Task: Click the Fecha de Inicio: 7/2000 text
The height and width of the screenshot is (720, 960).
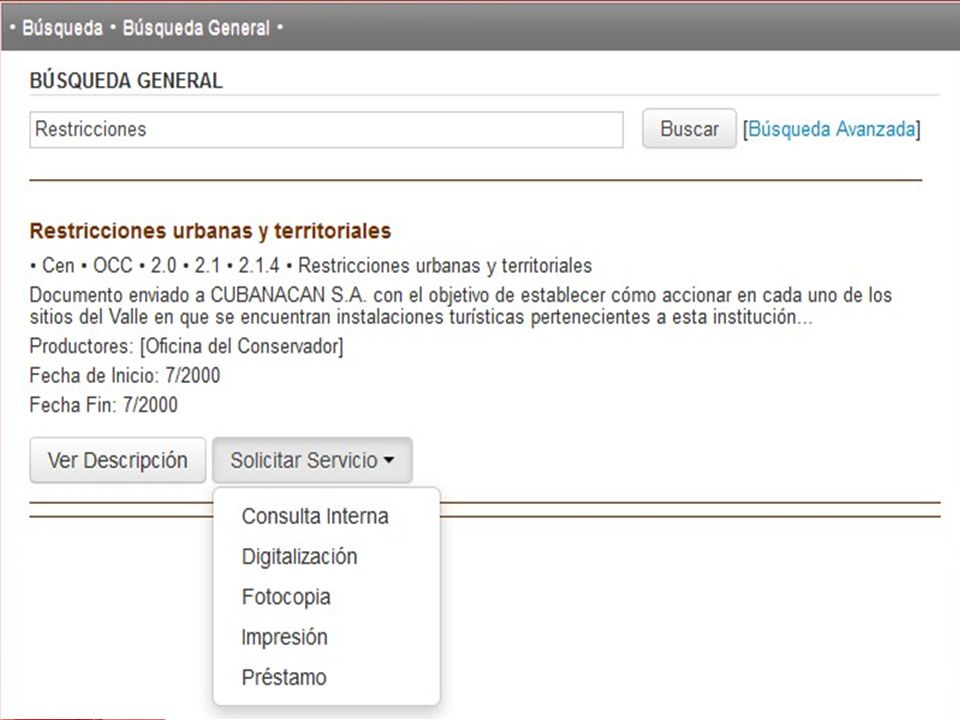Action: point(125,375)
